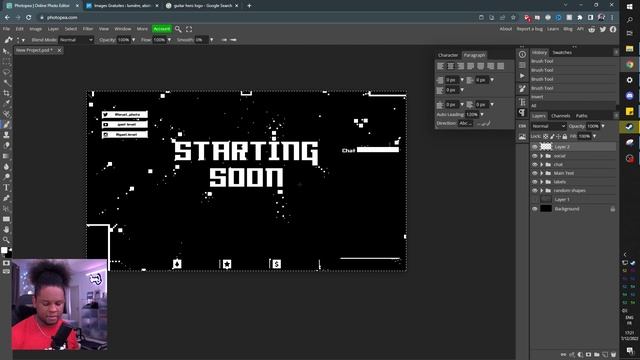This screenshot has width=640, height=360.
Task: Toggle lock transparent pixels in Layers panel
Action: pyautogui.click(x=546, y=136)
